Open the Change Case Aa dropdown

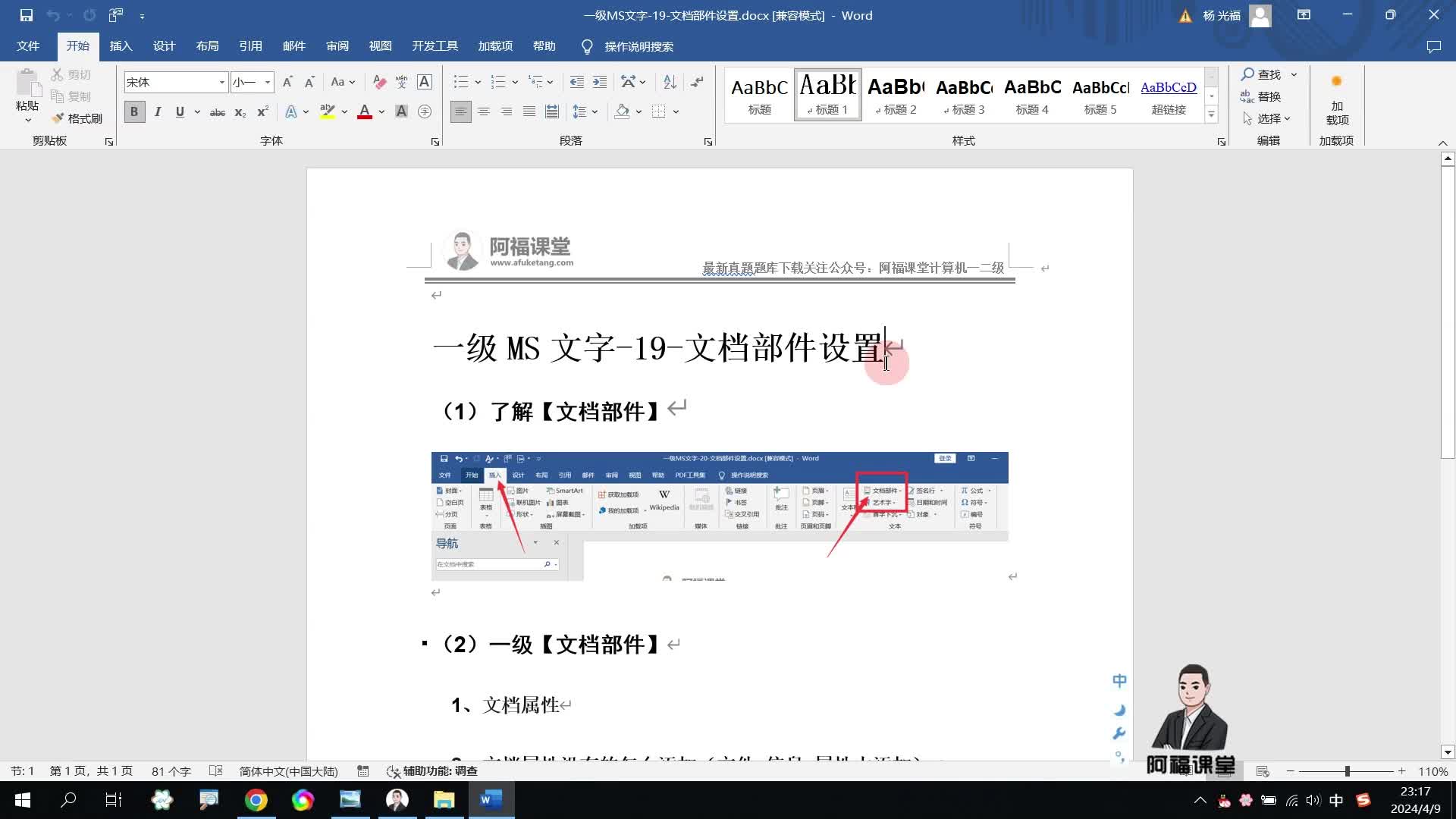point(343,82)
